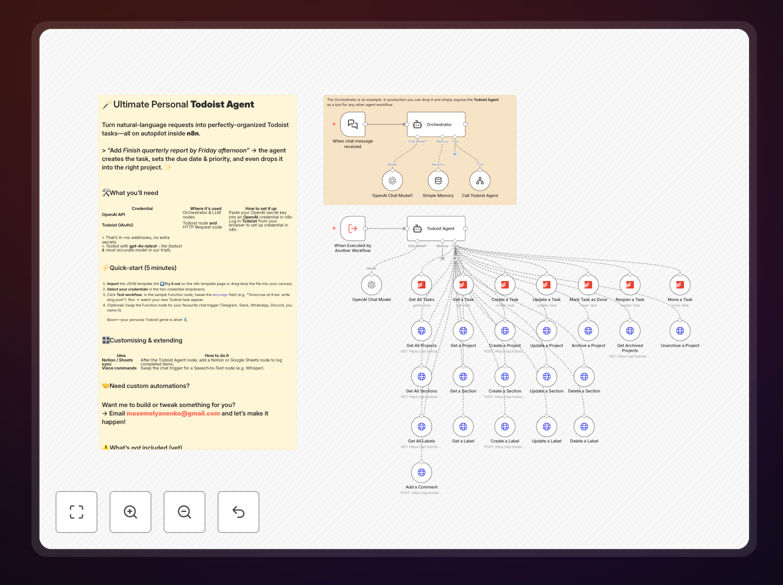Click the OpenAI Chat Model node under Todoist Agent

coord(372,285)
